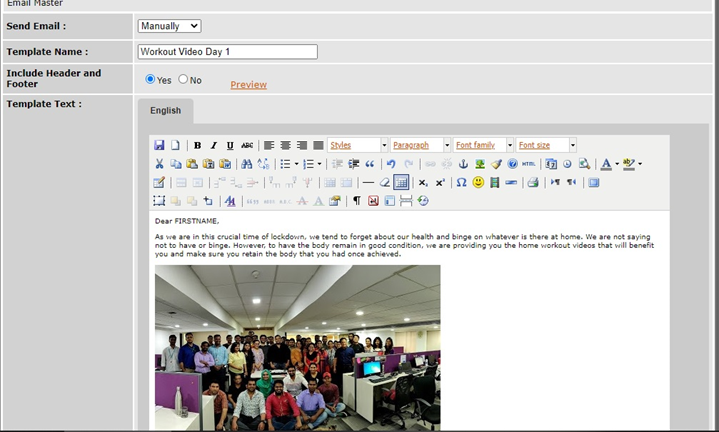Insert horizontal rule line

(368, 183)
